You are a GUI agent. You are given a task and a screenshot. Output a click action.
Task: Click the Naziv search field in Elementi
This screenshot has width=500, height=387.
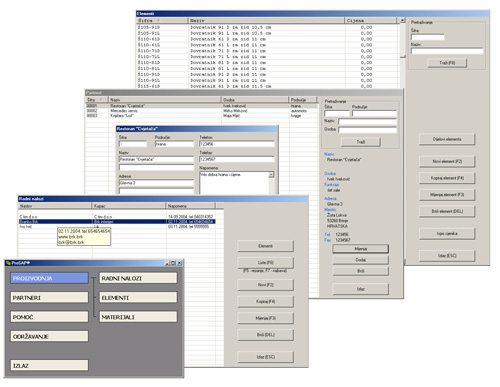447,51
